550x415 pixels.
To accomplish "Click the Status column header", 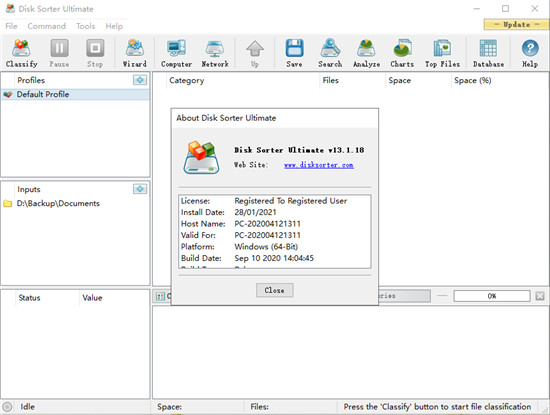I will (29, 298).
